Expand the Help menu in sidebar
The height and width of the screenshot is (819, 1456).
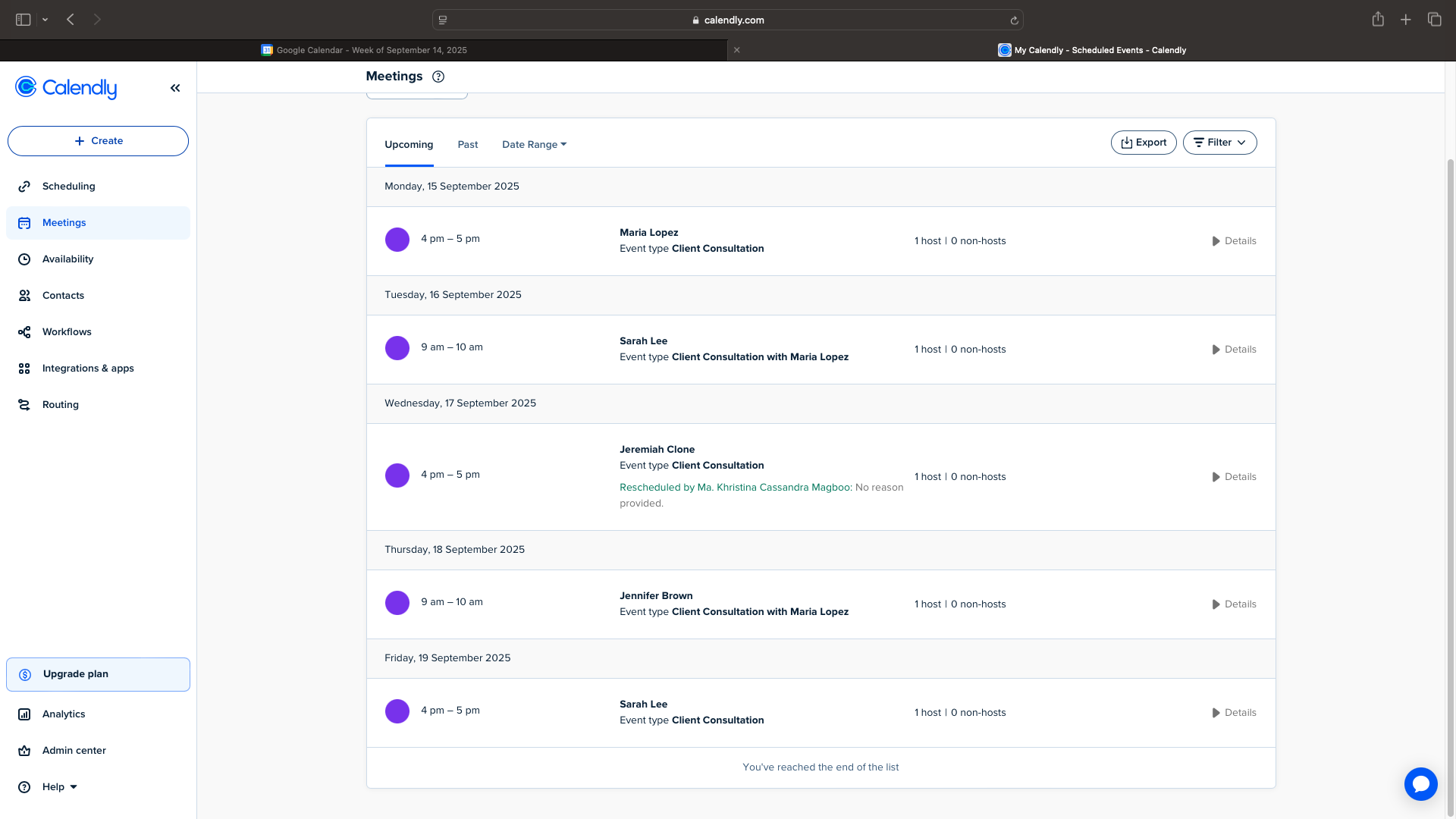(60, 787)
